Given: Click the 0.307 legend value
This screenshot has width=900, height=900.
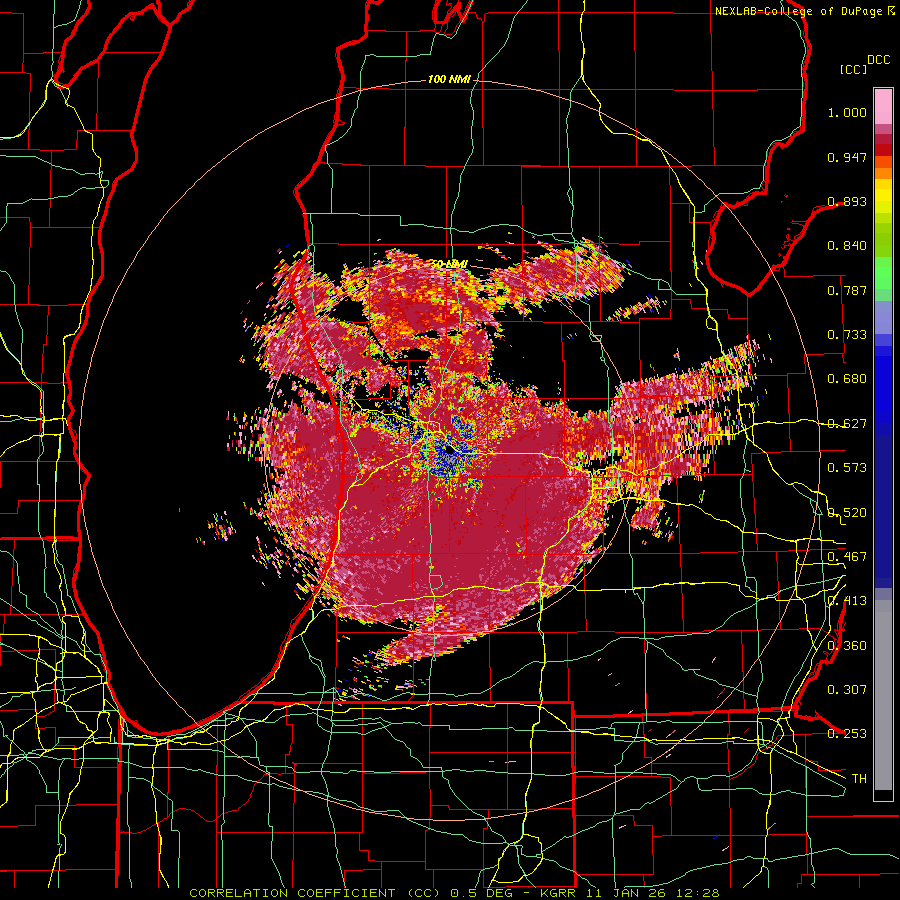Looking at the screenshot, I should click(847, 690).
